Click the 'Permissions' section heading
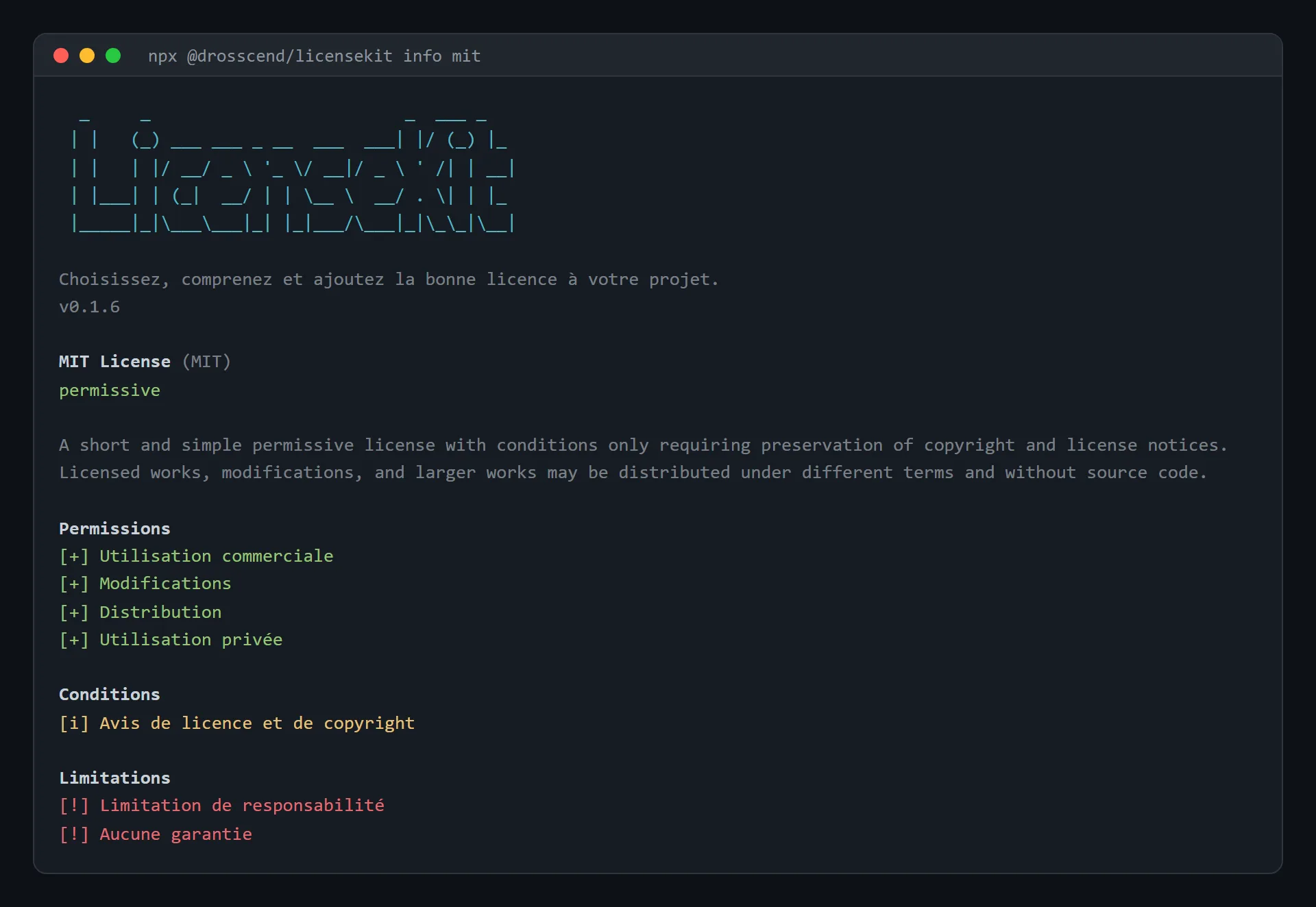The height and width of the screenshot is (907, 1316). [114, 529]
